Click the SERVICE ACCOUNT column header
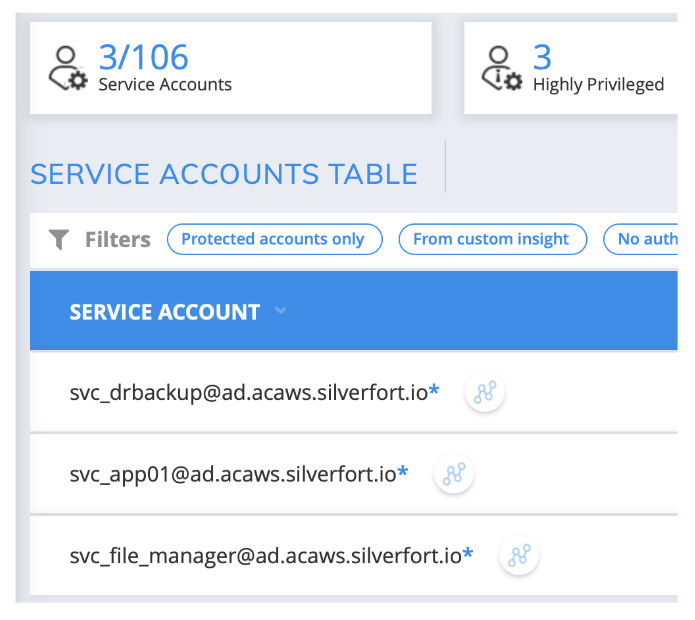The image size is (695, 620). (x=164, y=312)
